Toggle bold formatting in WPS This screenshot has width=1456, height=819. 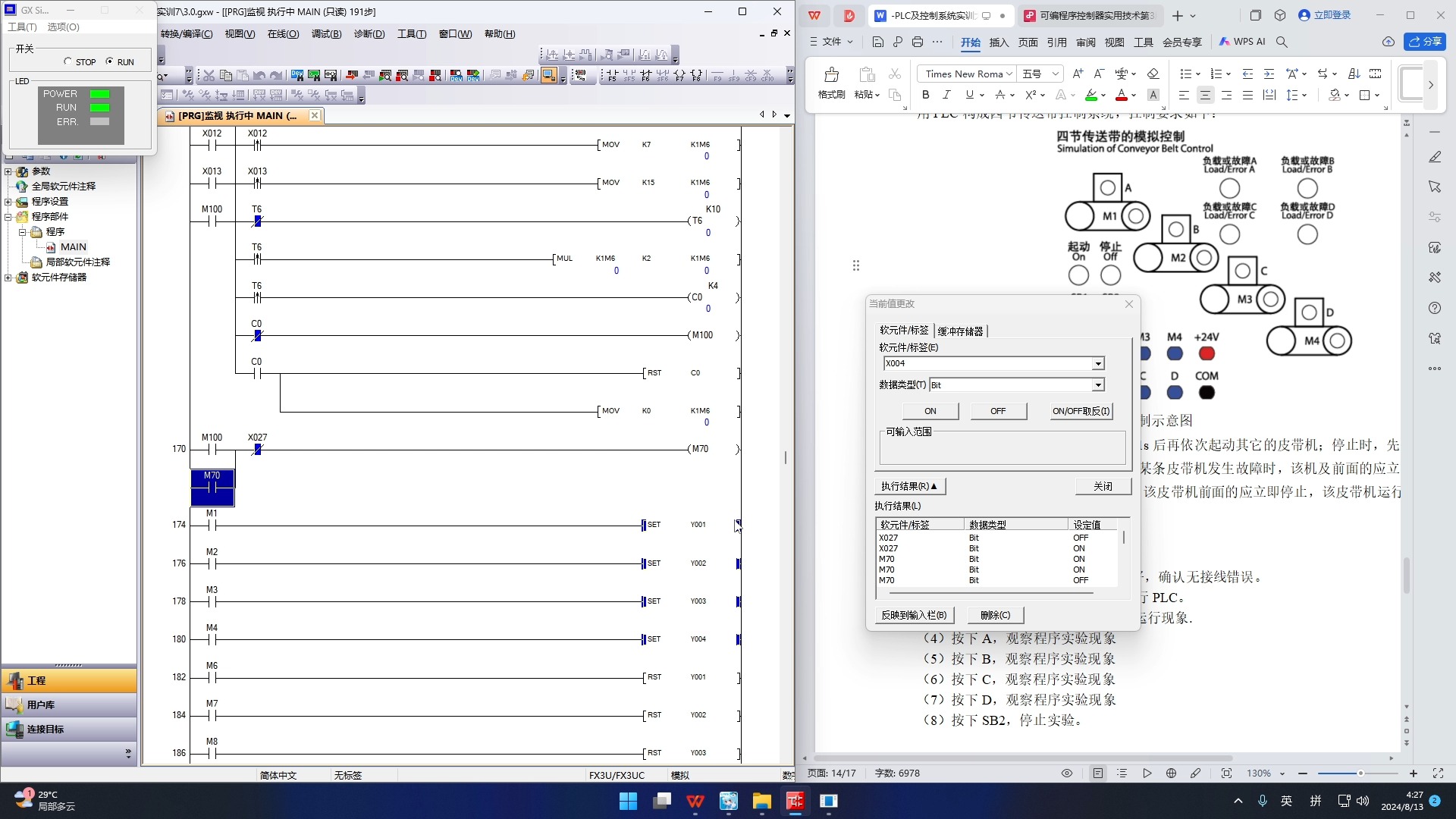[x=925, y=95]
